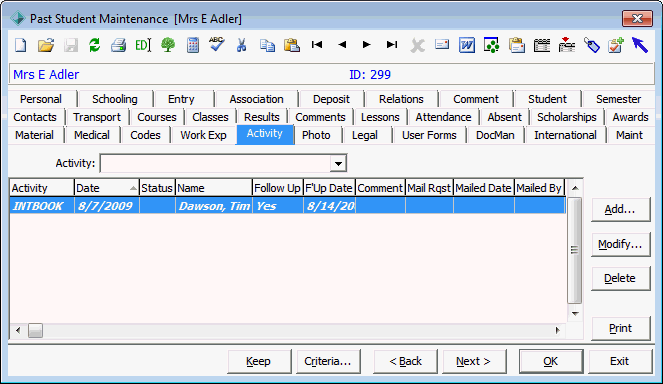Image resolution: width=663 pixels, height=384 pixels.
Task: Click the grey X delete icon
Action: (417, 45)
